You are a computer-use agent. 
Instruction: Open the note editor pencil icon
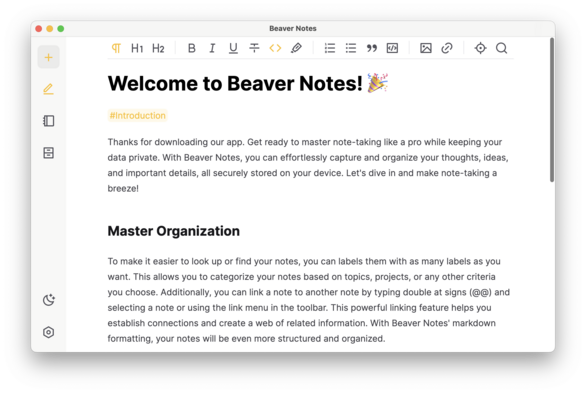pos(48,89)
